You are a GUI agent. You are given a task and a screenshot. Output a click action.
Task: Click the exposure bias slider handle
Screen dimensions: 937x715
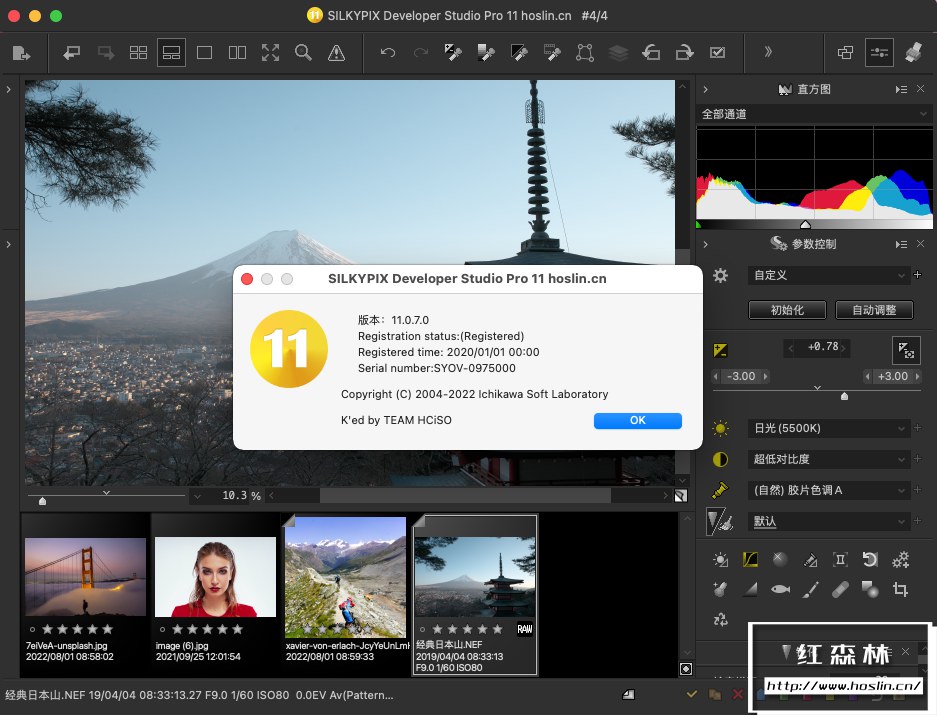(845, 396)
